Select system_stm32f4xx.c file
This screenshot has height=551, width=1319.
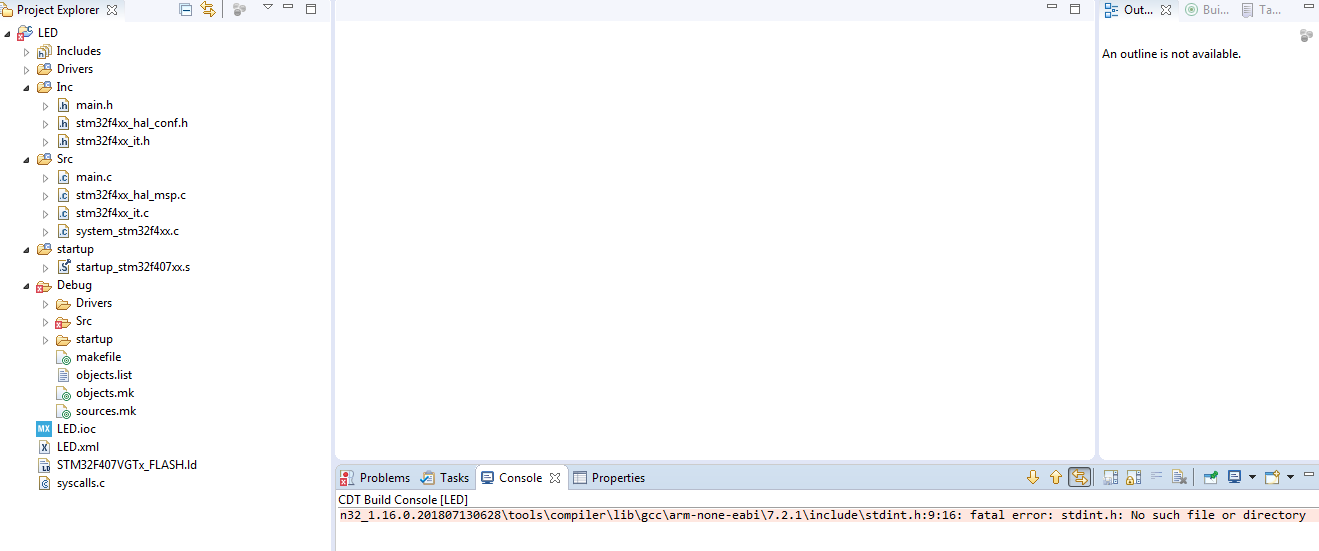(128, 231)
